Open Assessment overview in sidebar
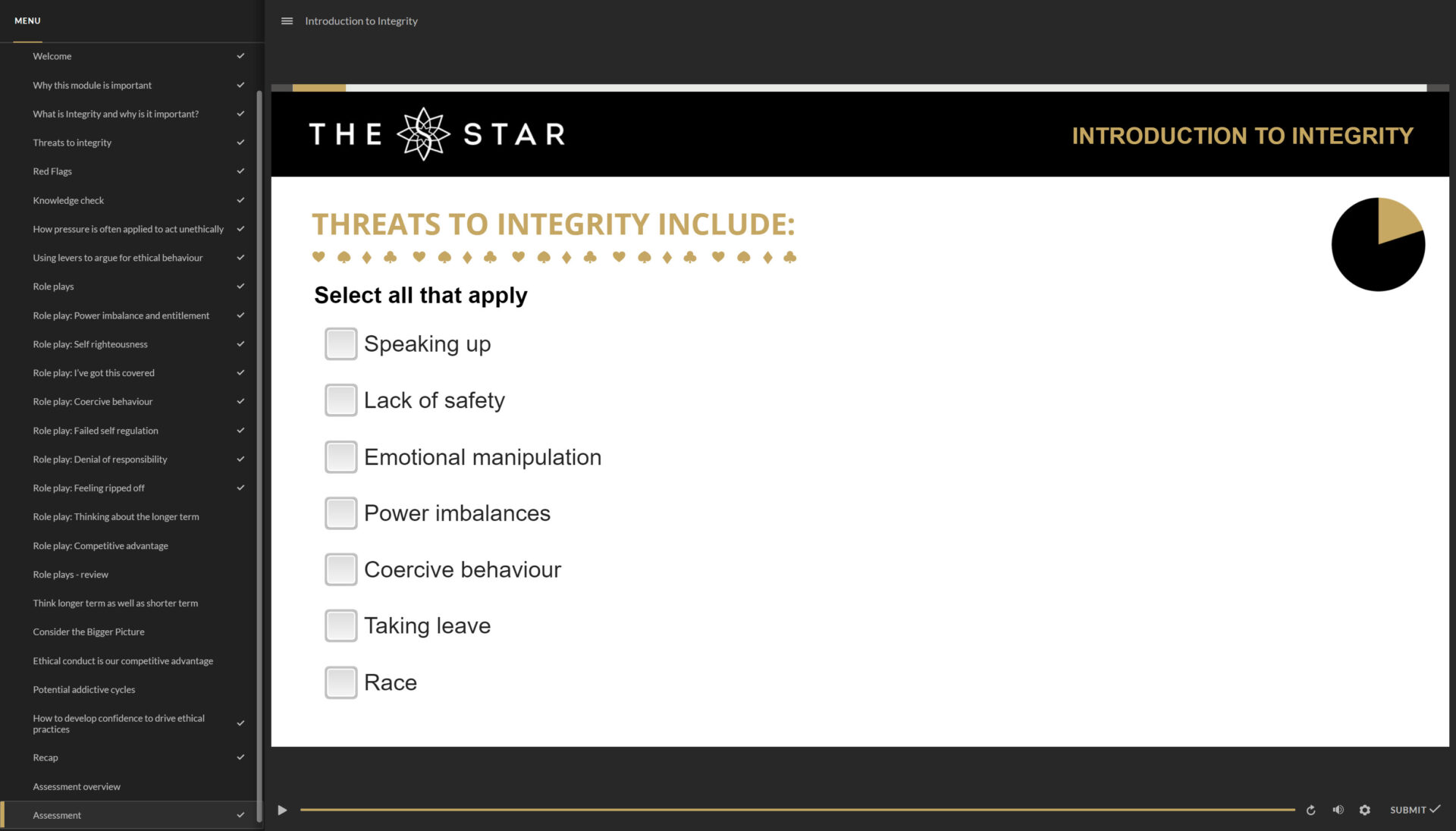 click(77, 787)
